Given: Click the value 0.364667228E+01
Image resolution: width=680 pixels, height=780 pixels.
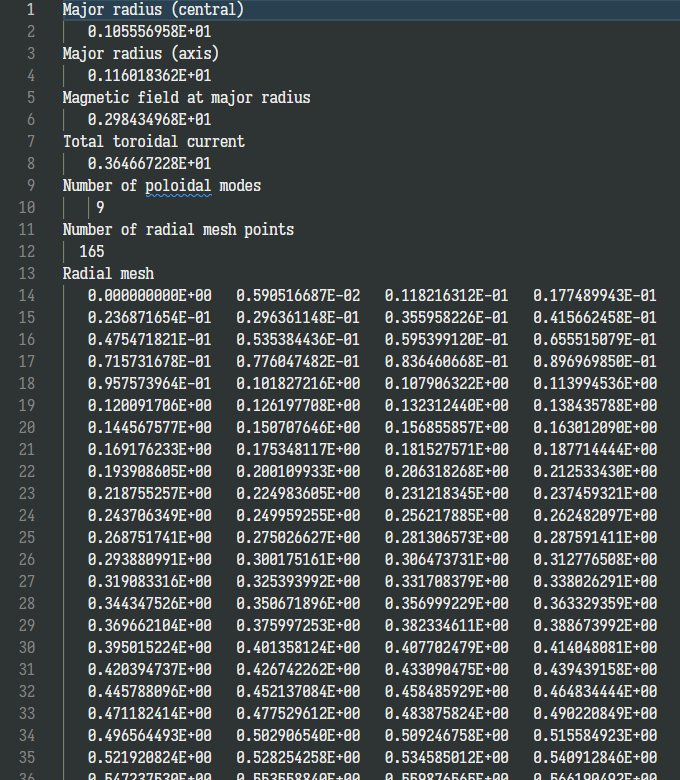Looking at the screenshot, I should 149,163.
